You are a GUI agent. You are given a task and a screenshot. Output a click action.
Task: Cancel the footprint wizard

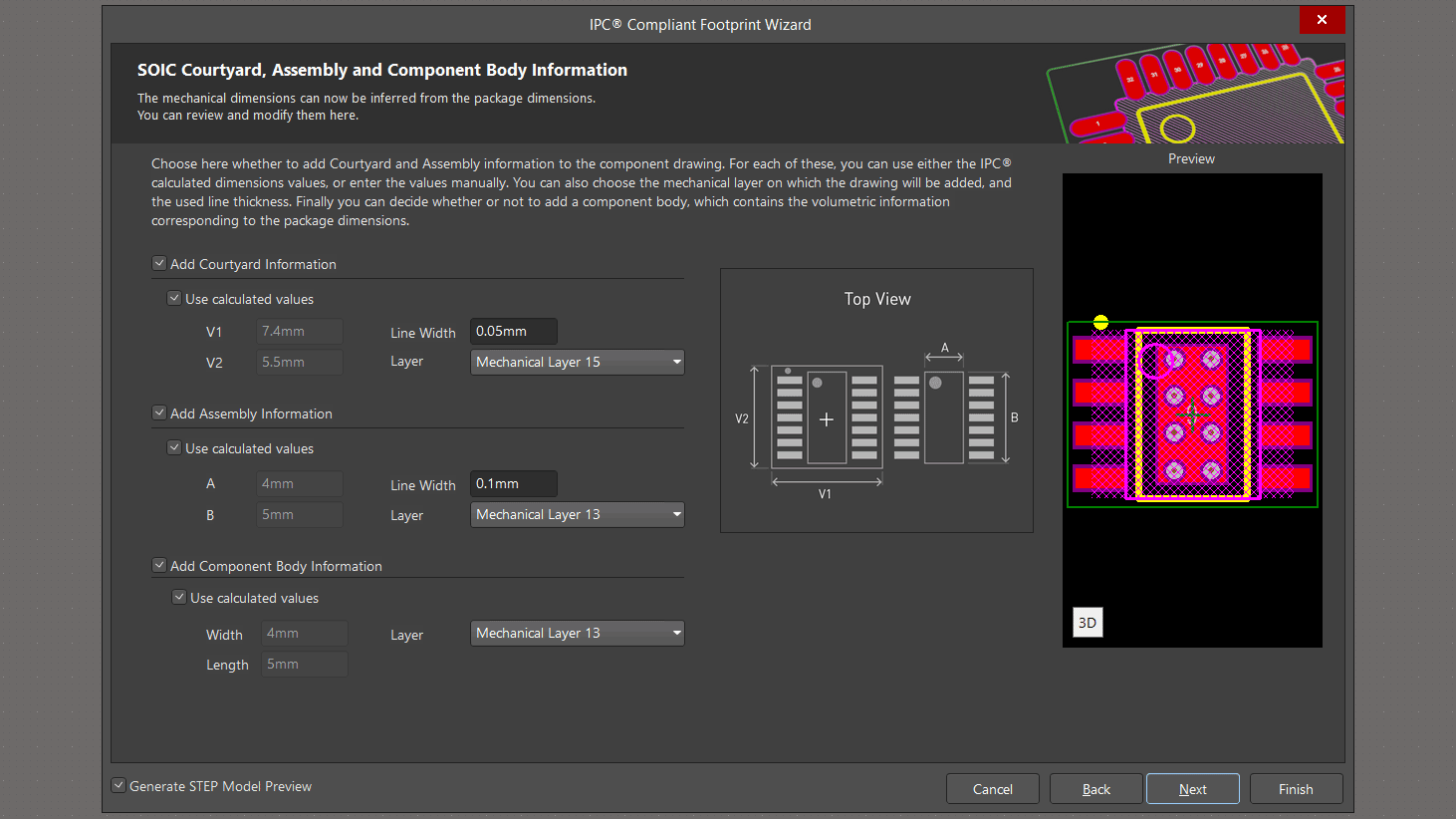992,789
